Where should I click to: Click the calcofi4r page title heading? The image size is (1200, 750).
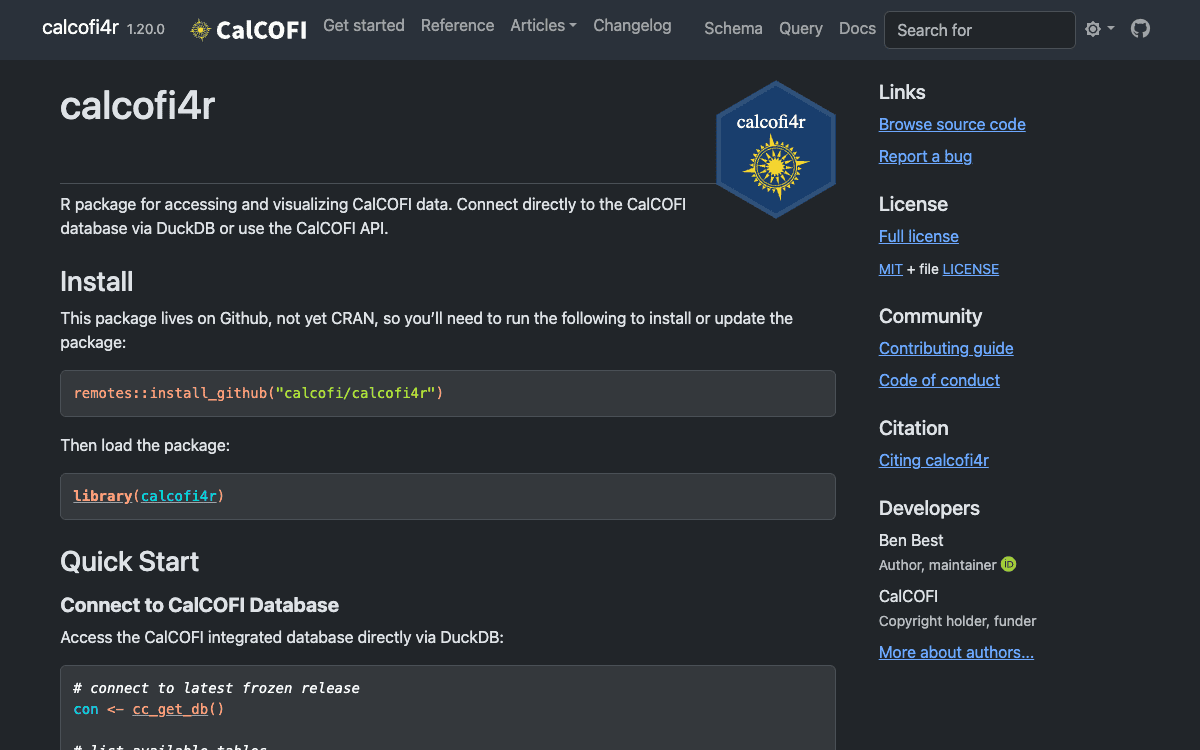(138, 106)
